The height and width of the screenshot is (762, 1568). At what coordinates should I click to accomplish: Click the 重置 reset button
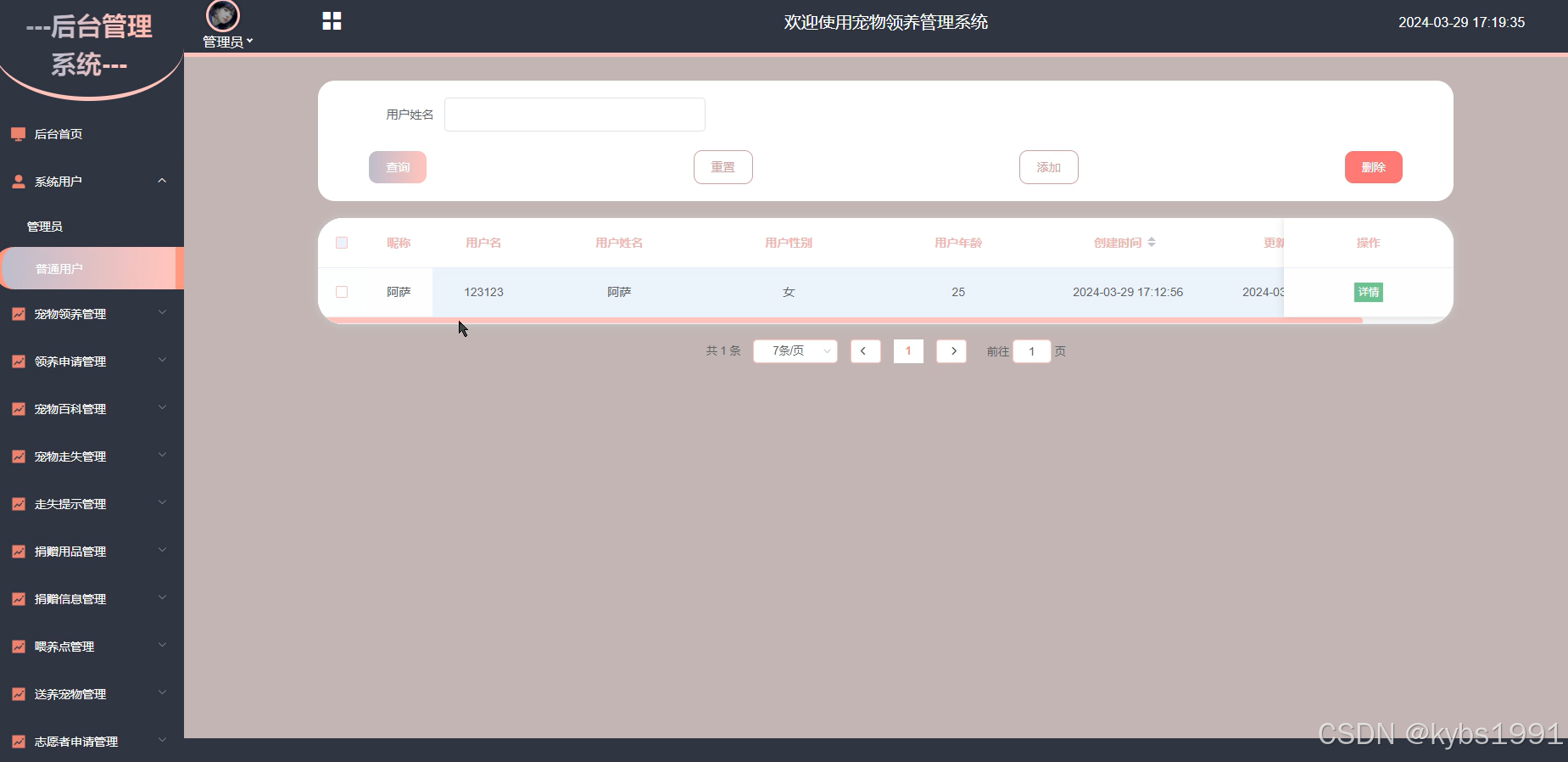tap(723, 167)
